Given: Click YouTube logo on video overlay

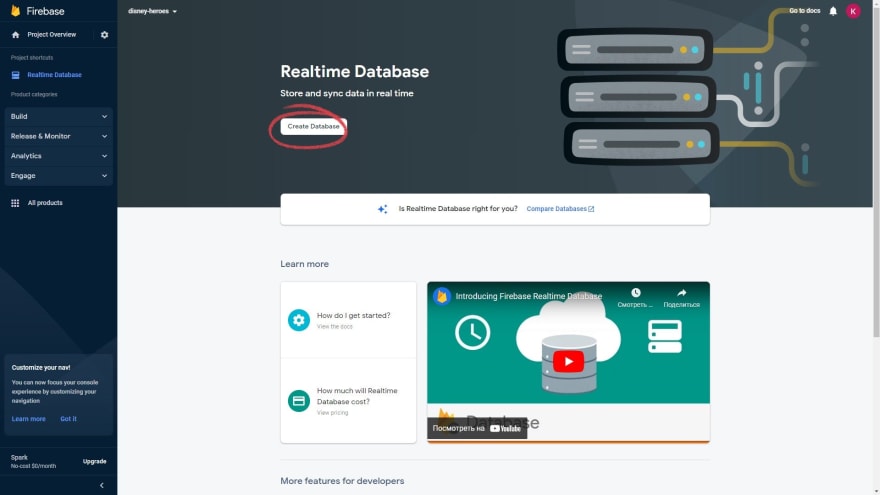Looking at the screenshot, I should coord(505,428).
